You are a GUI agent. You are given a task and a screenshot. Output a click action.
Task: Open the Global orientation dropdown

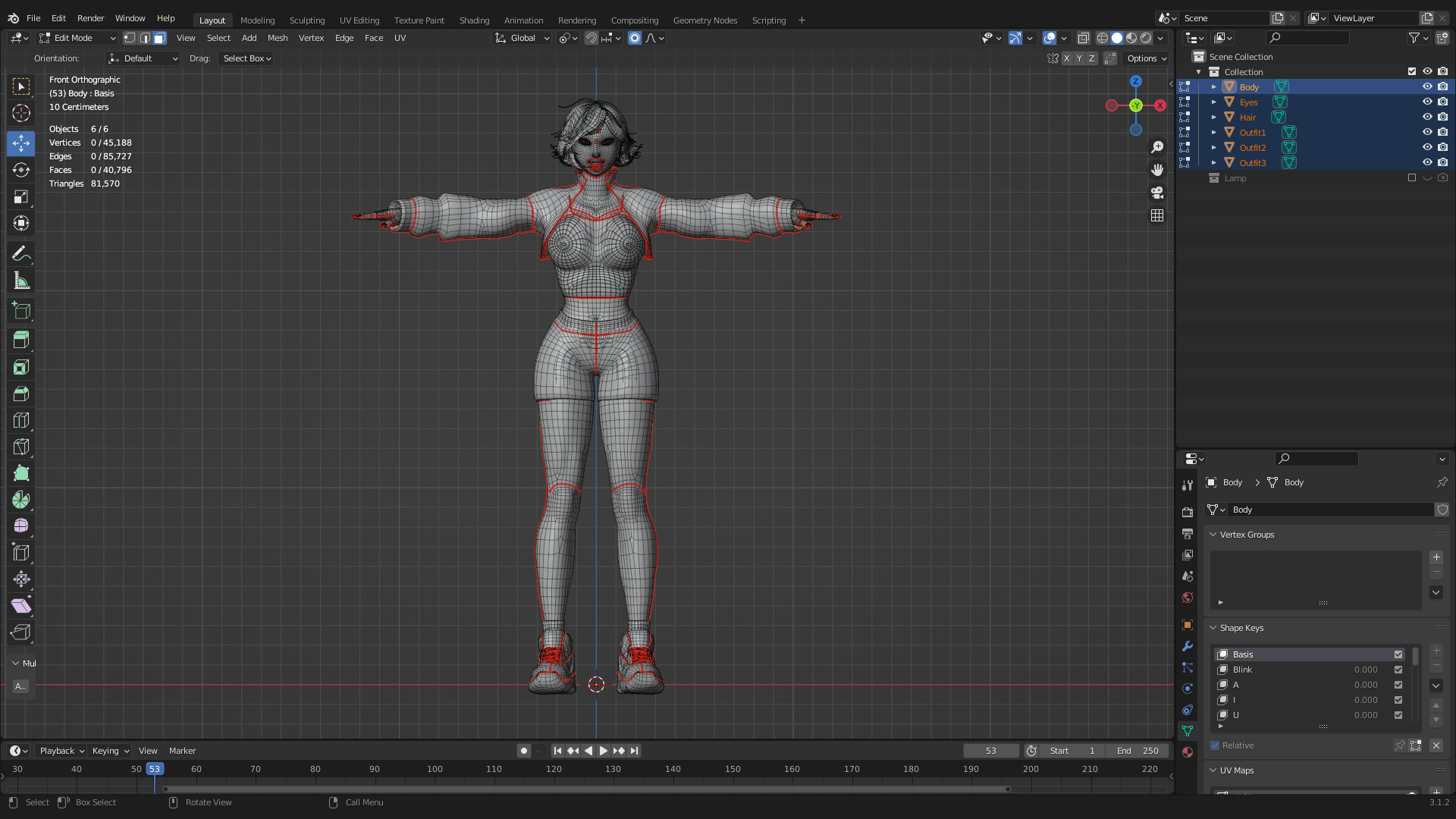(x=522, y=38)
